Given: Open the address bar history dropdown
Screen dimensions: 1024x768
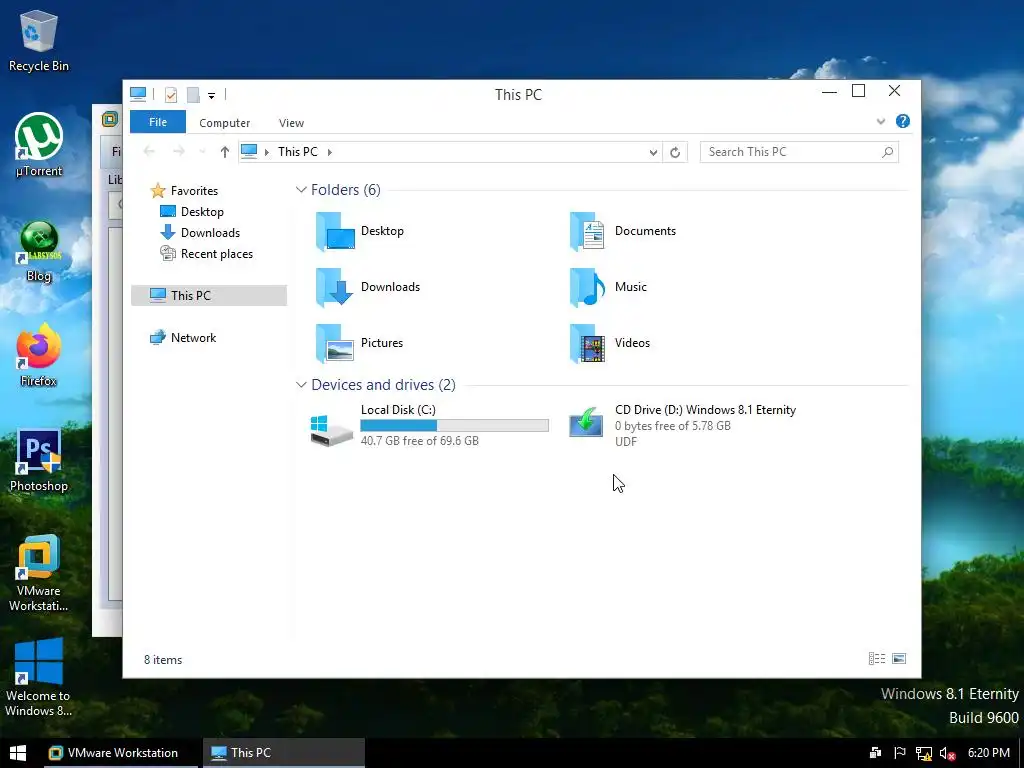Looking at the screenshot, I should pos(653,152).
